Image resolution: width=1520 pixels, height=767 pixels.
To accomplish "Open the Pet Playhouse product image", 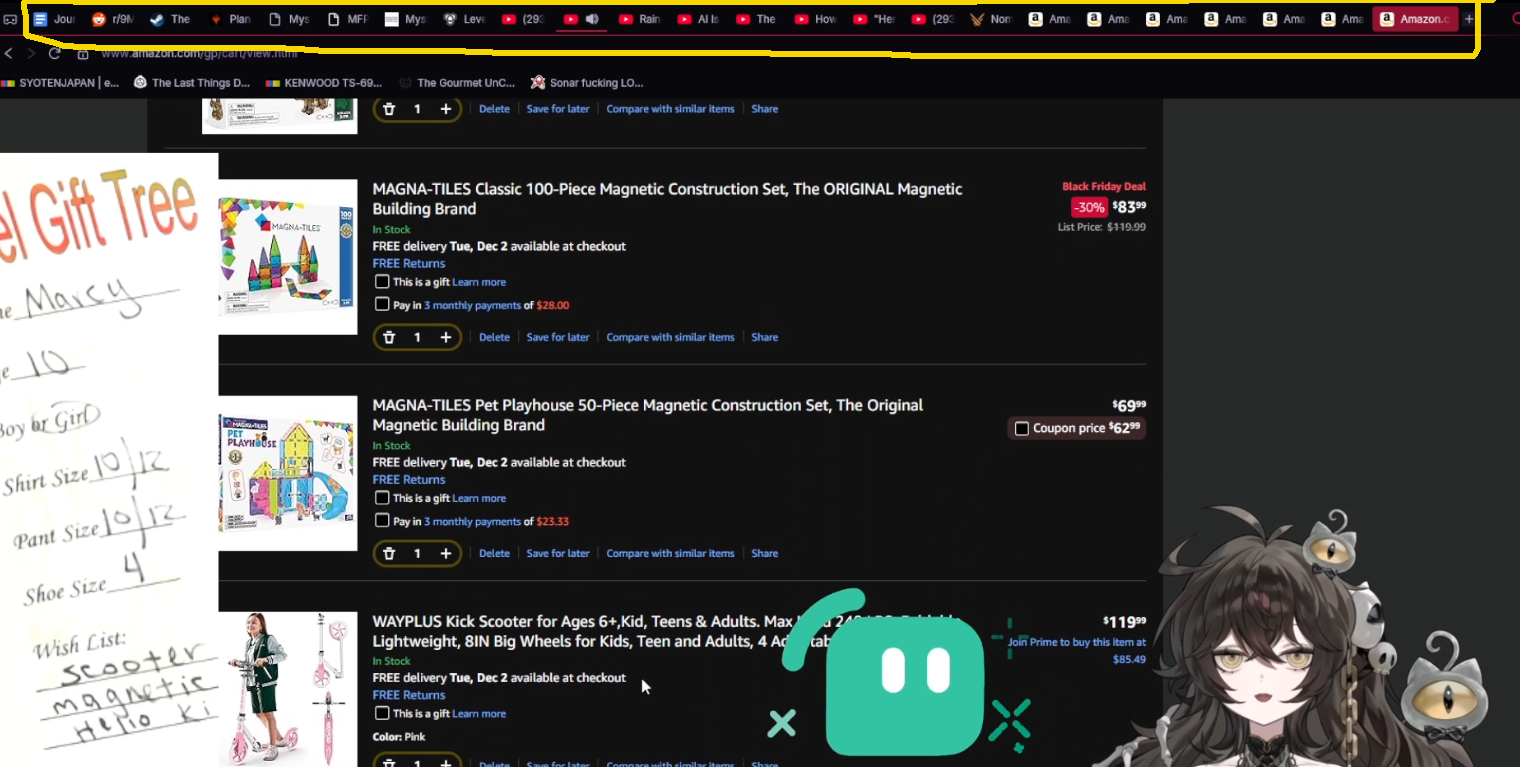I will [288, 473].
